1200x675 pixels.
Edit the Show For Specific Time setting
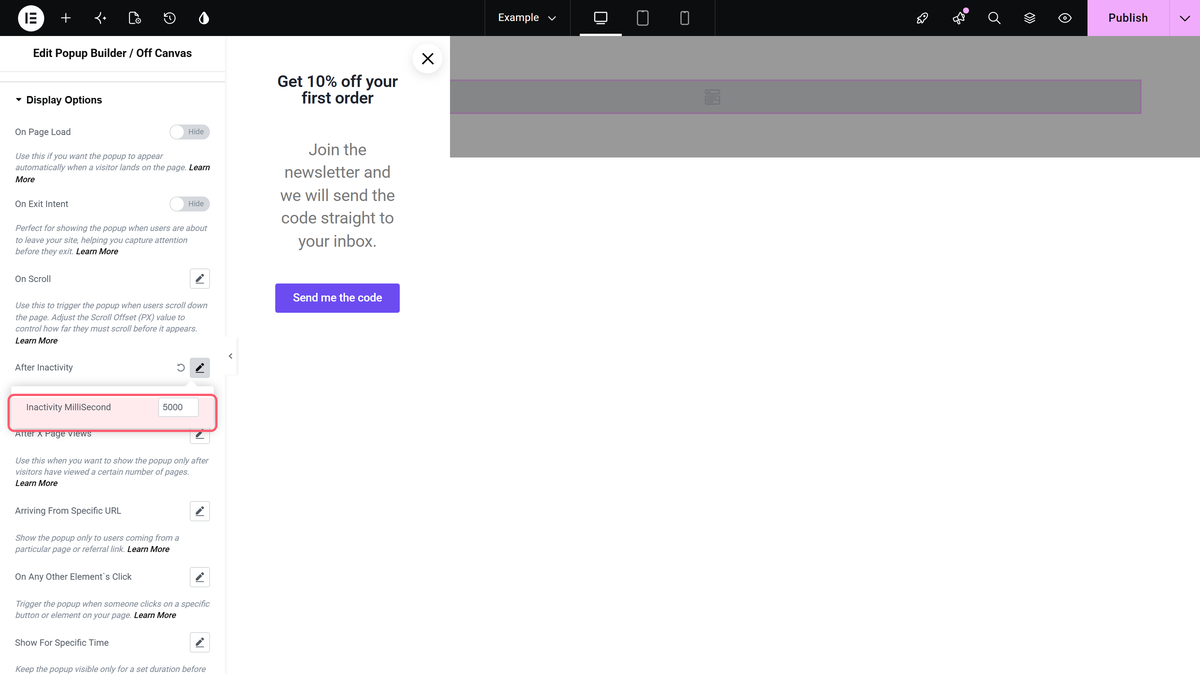point(200,643)
